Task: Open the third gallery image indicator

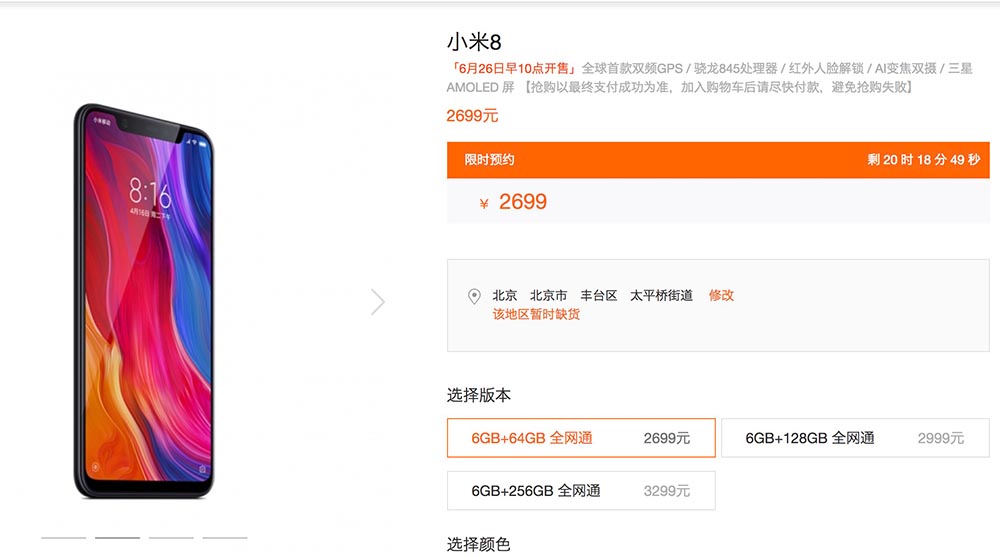Action: coord(171,538)
